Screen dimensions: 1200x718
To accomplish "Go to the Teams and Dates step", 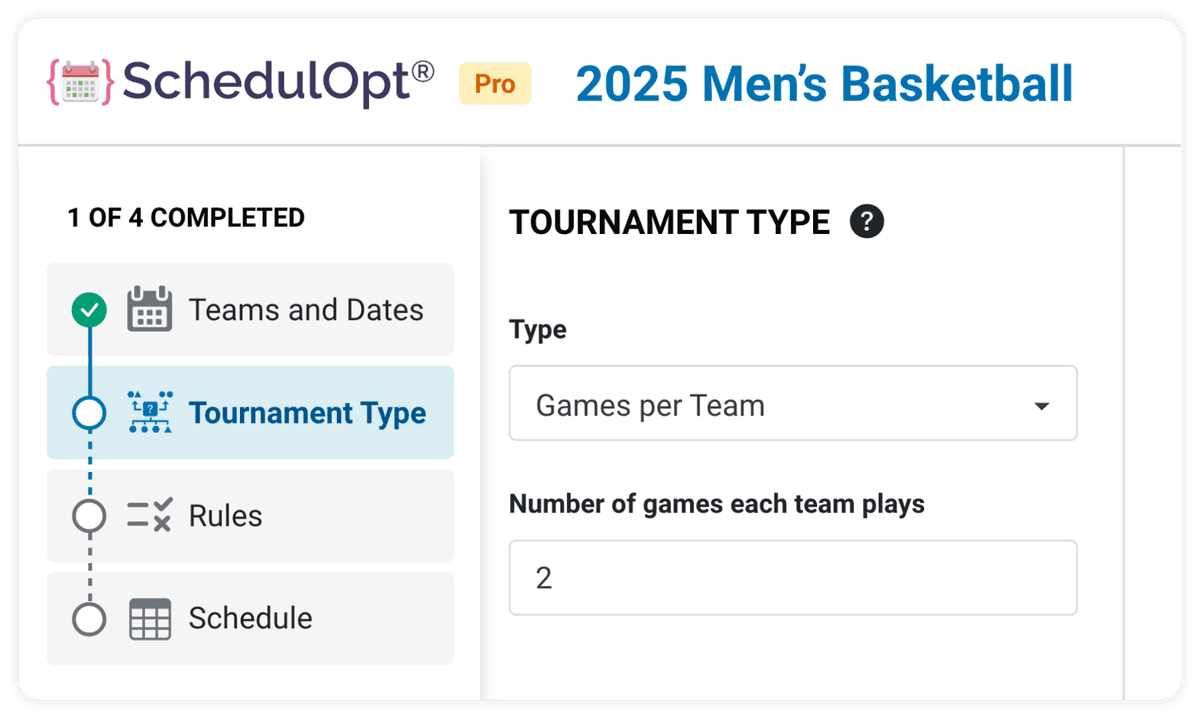I will [250, 310].
